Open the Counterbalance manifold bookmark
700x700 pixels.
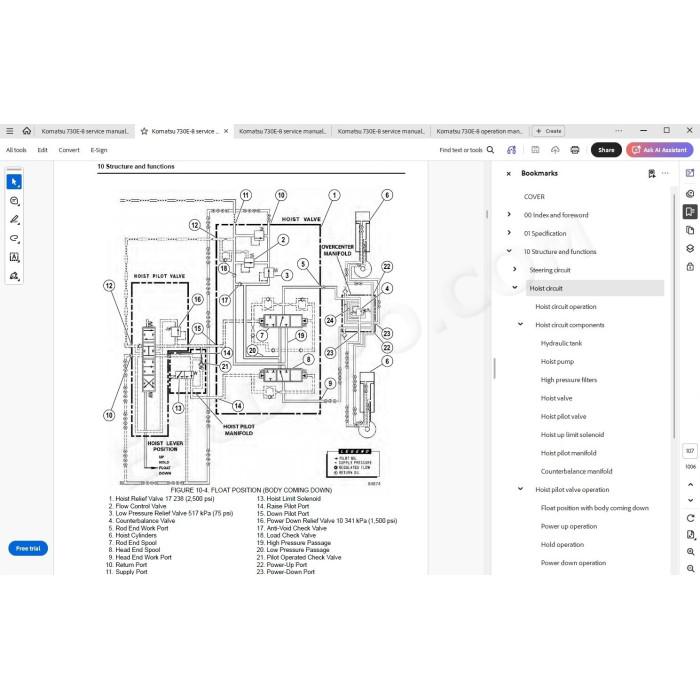pyautogui.click(x=576, y=471)
